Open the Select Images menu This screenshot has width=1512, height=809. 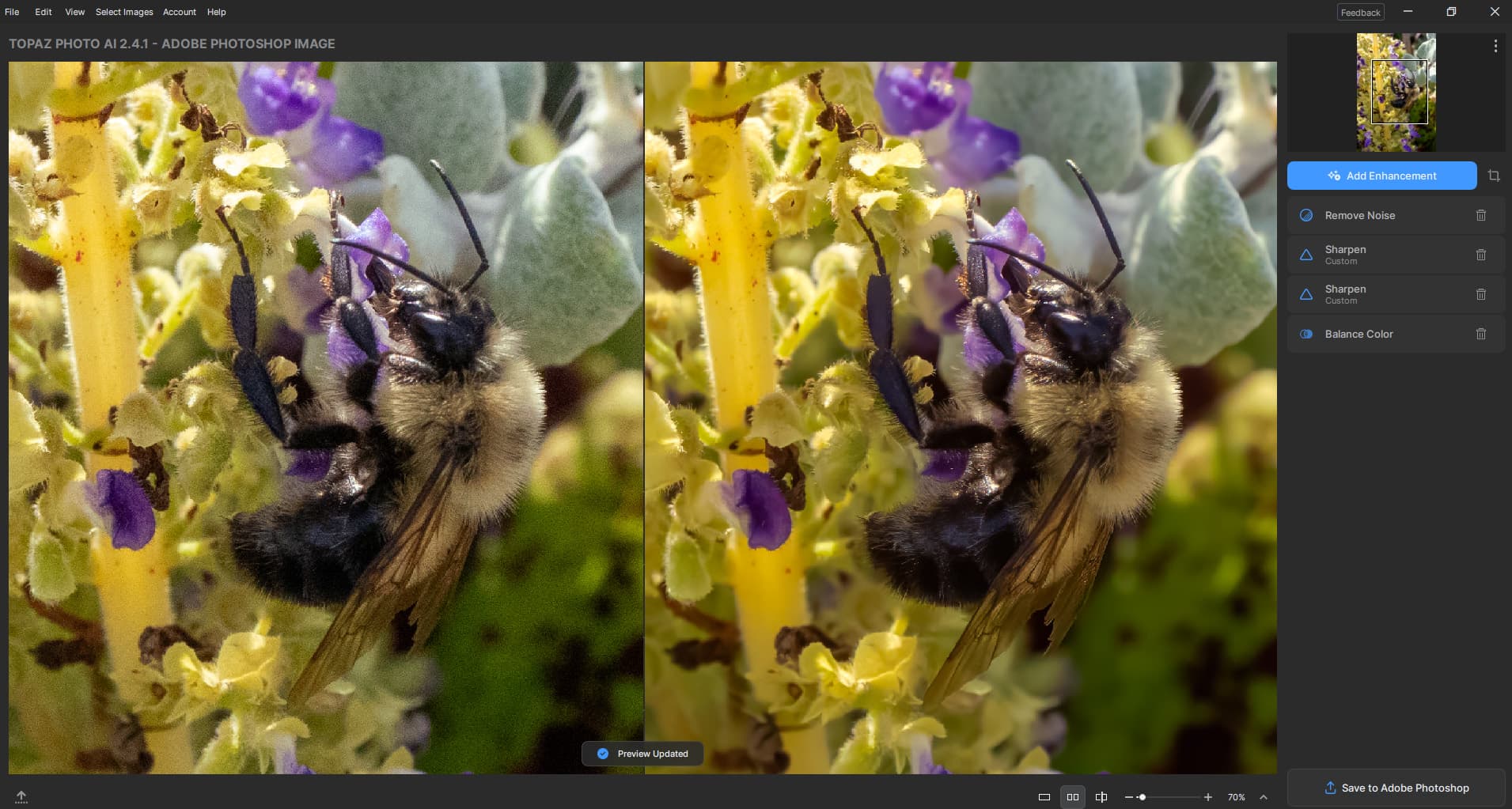[x=124, y=12]
